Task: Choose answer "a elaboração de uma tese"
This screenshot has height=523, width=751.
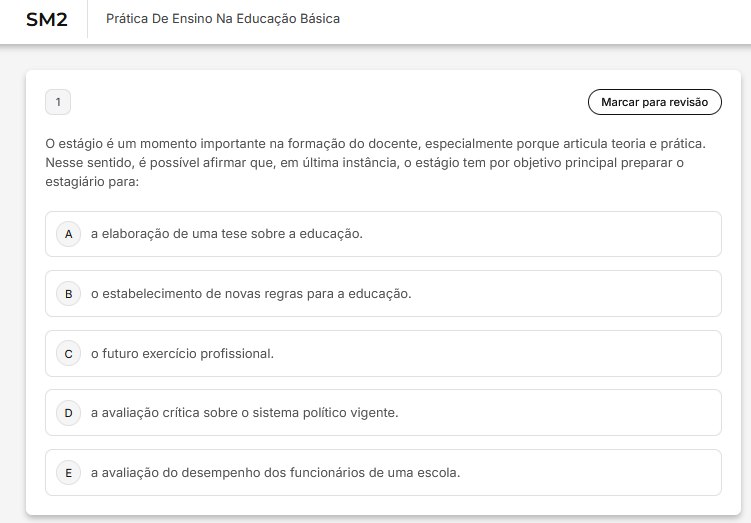Action: click(x=226, y=234)
